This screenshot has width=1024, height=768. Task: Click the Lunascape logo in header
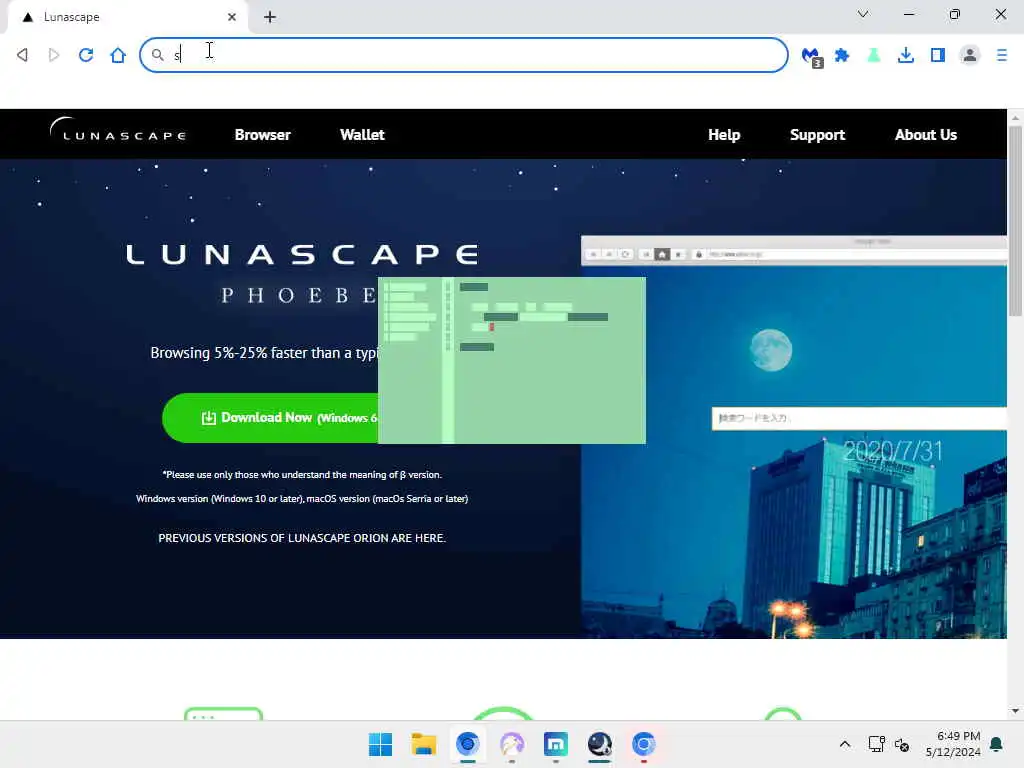coord(118,130)
